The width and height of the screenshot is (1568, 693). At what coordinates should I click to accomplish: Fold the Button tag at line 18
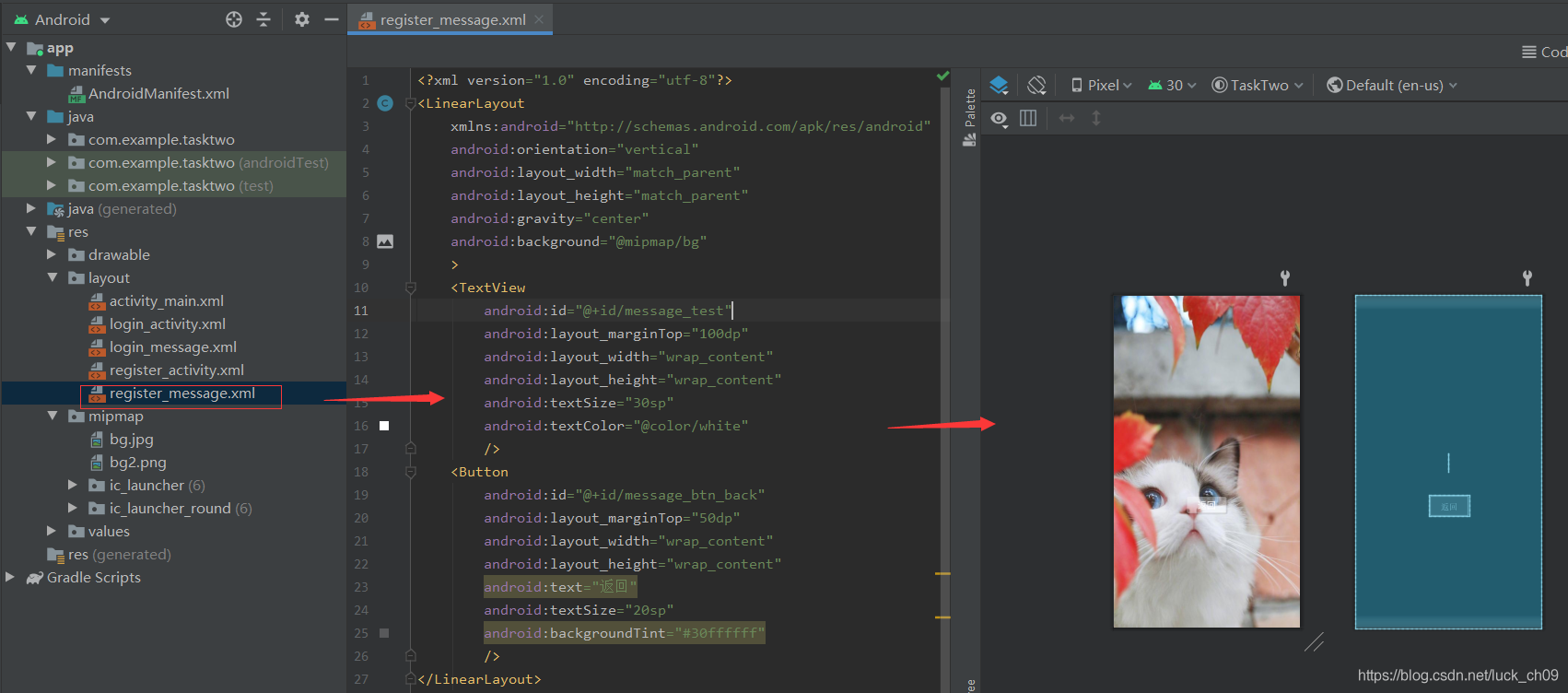tap(411, 472)
